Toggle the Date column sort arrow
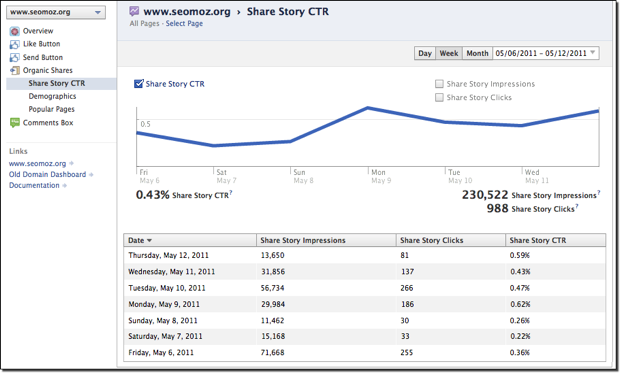This screenshot has width=620, height=373. pos(149,240)
